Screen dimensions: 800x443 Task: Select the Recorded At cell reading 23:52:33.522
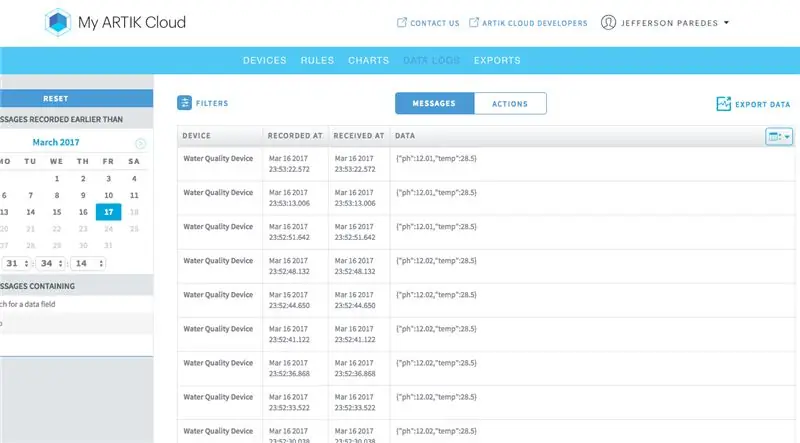click(x=295, y=402)
